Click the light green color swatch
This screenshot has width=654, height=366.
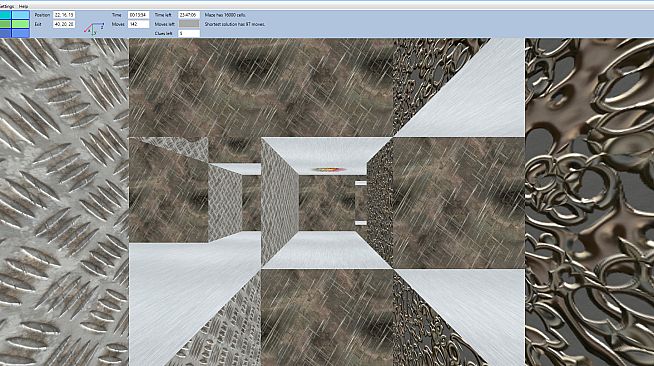[21, 24]
